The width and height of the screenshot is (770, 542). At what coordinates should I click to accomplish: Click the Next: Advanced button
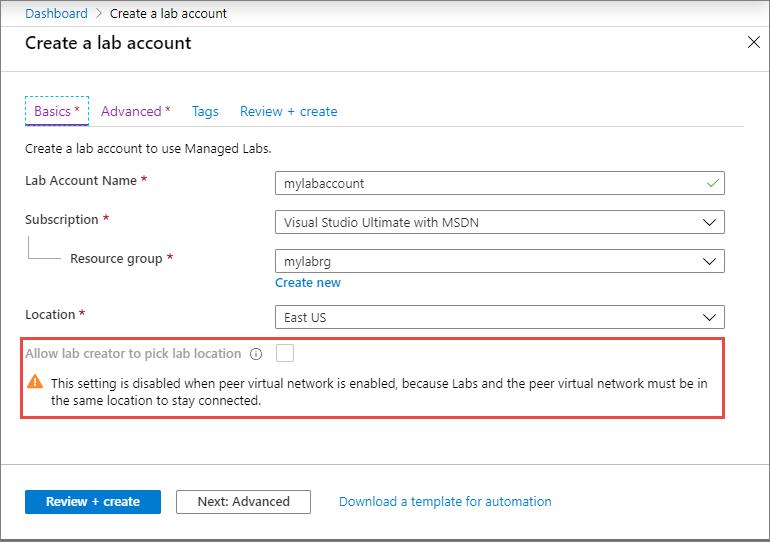pos(244,502)
